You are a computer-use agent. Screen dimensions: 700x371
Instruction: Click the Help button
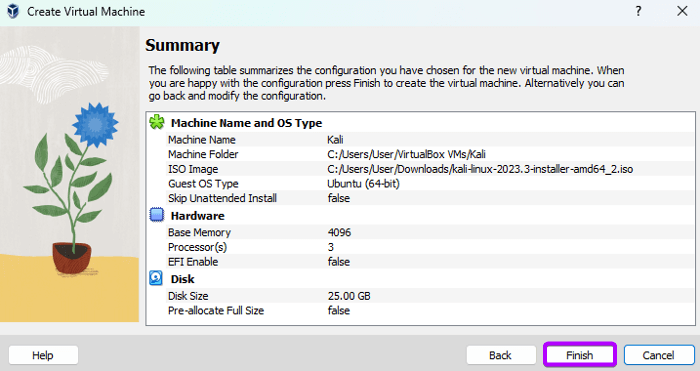pos(43,355)
